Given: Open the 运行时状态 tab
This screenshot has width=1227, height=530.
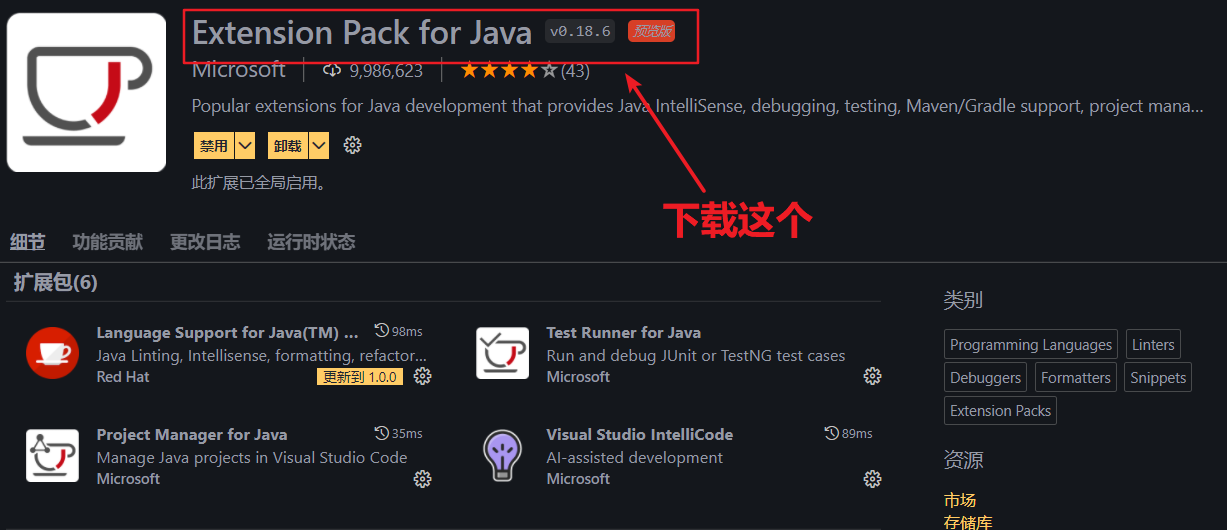Looking at the screenshot, I should (x=311, y=242).
